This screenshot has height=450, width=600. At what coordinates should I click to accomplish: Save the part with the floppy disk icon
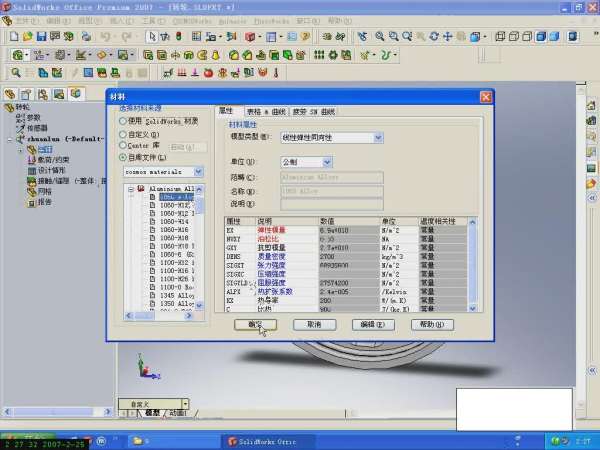41,36
